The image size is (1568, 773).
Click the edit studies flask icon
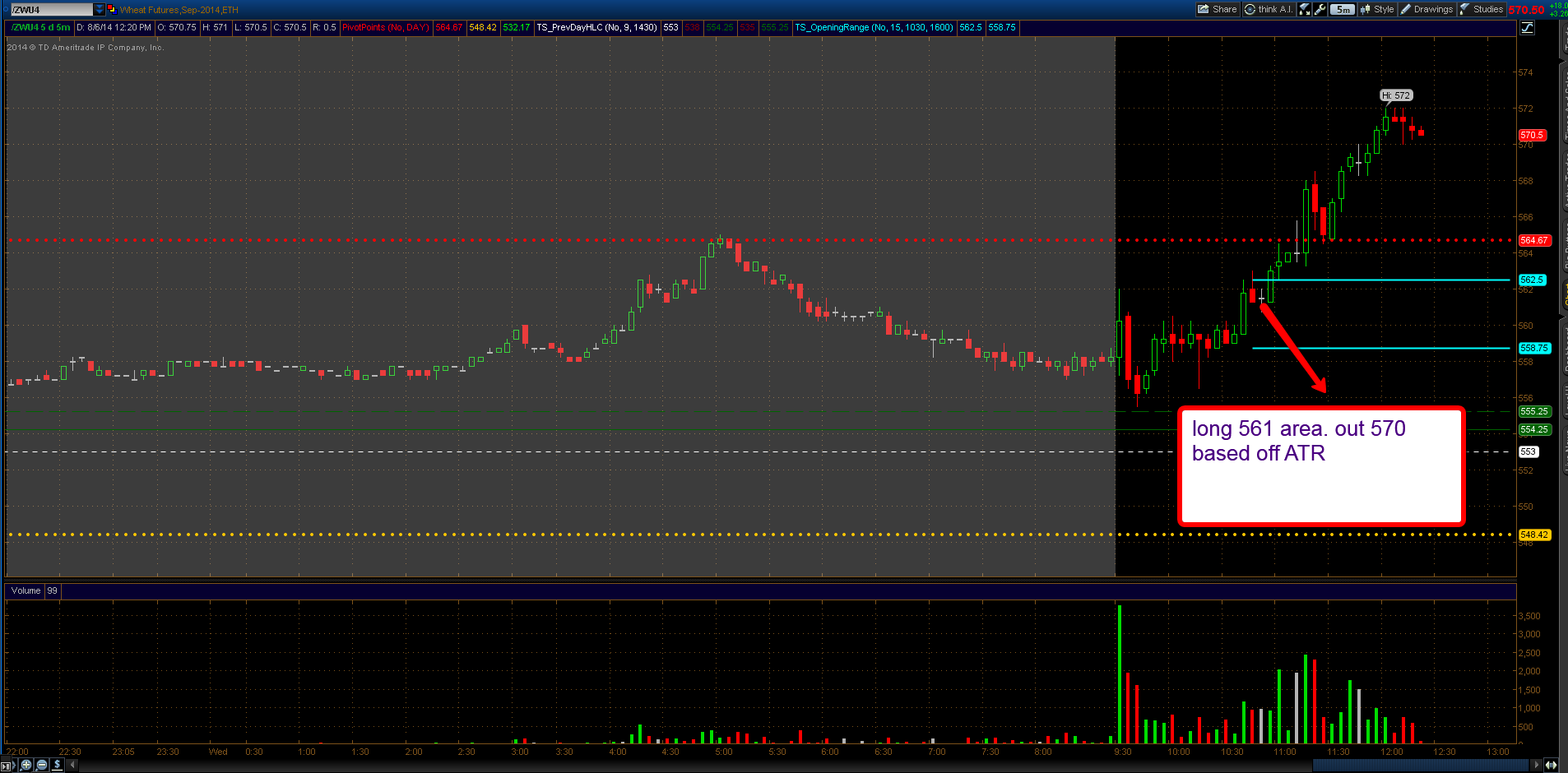tap(1305, 9)
